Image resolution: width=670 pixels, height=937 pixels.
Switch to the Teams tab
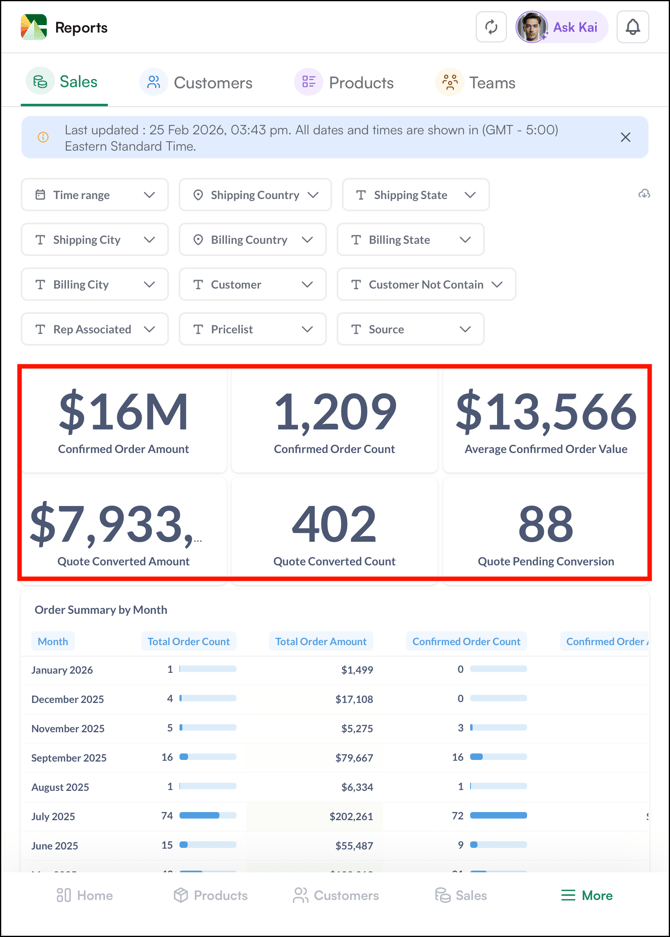476,83
